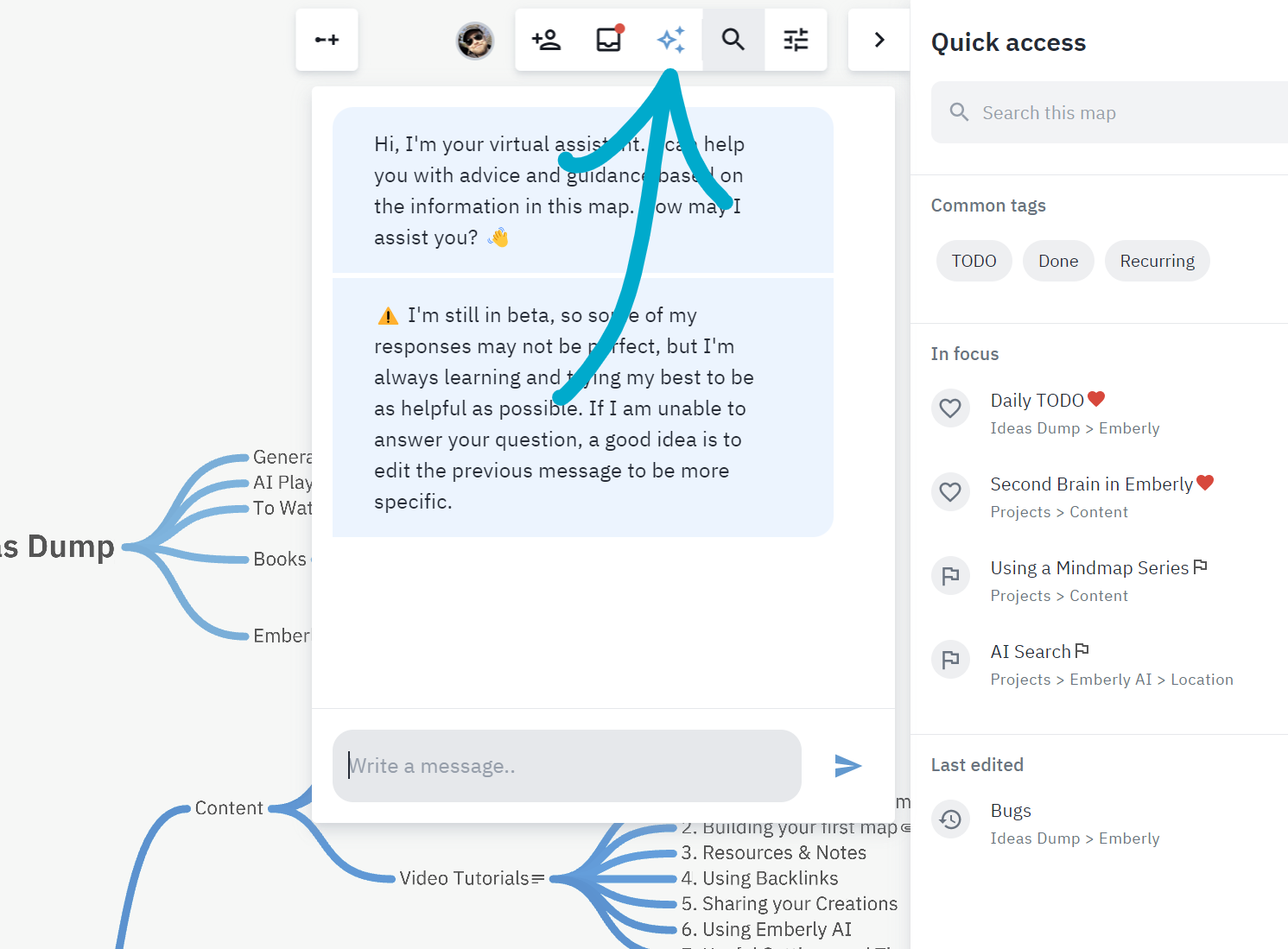Filter by the Recurring tag

(1158, 261)
